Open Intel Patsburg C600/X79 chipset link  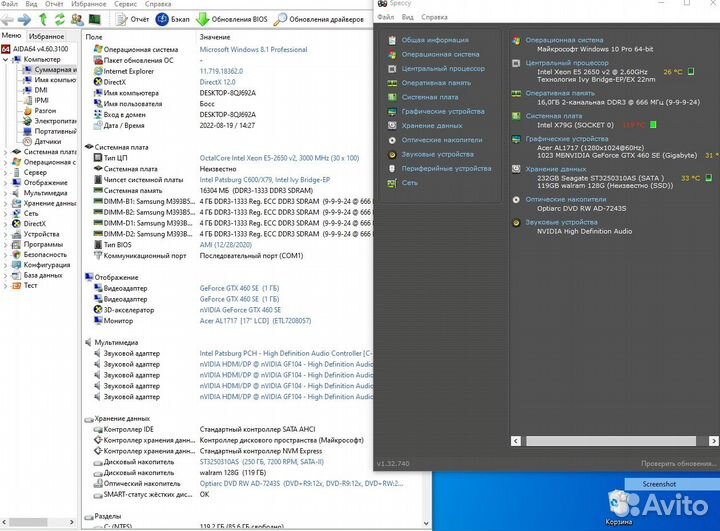coord(264,180)
